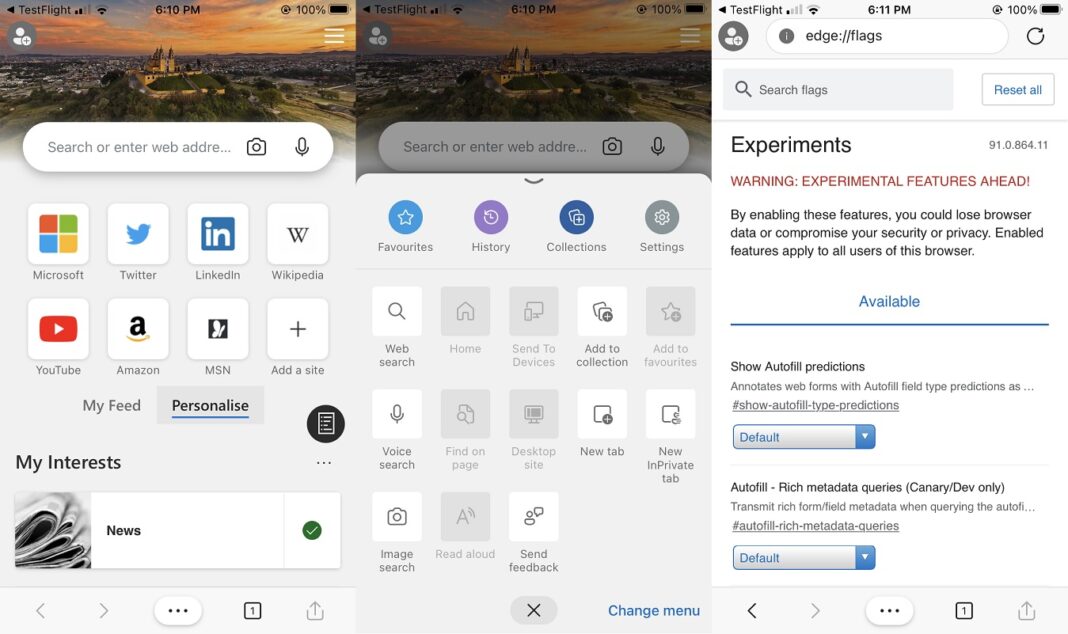The height and width of the screenshot is (634, 1068).
Task: Open the Autofill Rich metadata Default dropdown
Action: (804, 558)
